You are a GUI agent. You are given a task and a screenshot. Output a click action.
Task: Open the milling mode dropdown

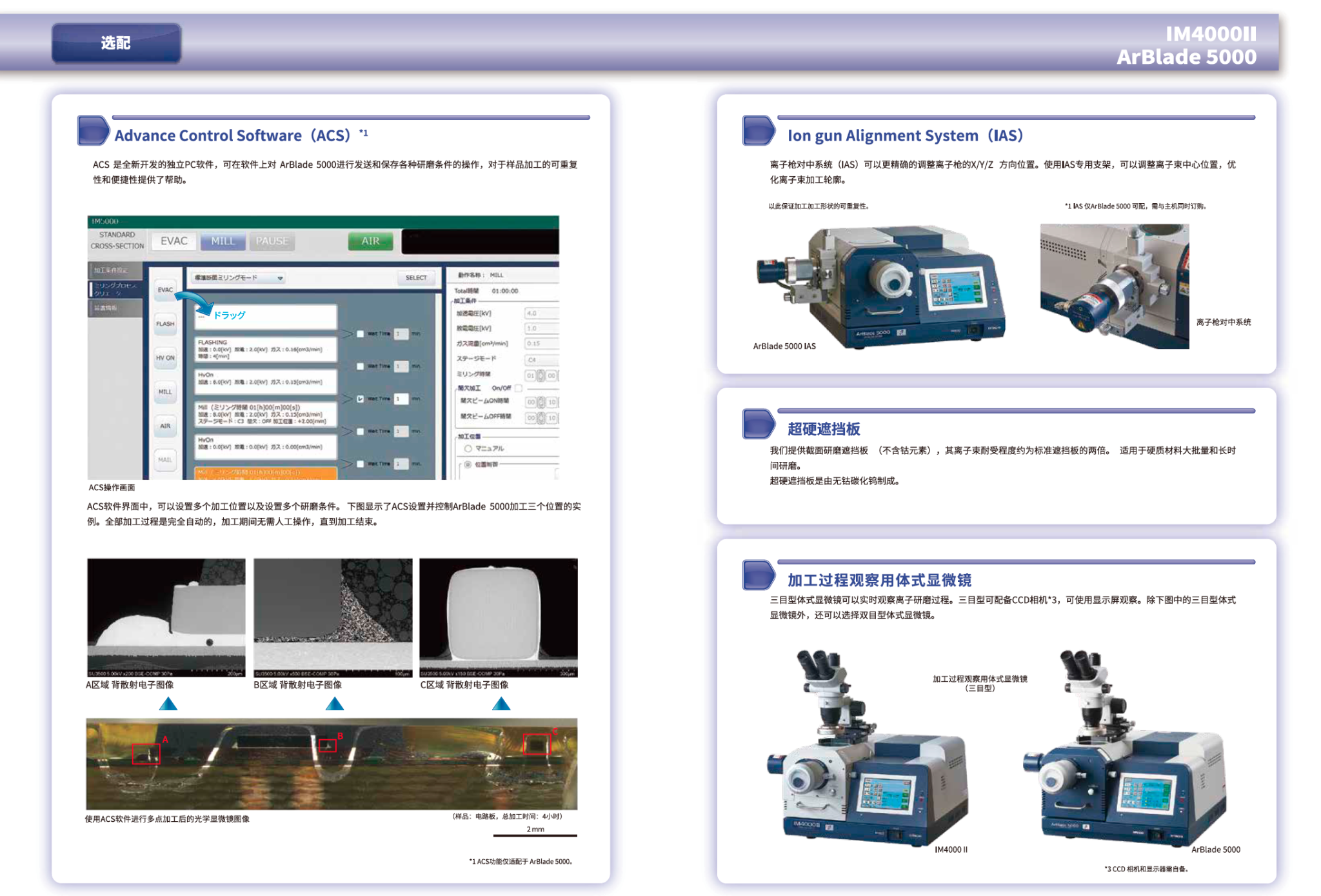(239, 277)
